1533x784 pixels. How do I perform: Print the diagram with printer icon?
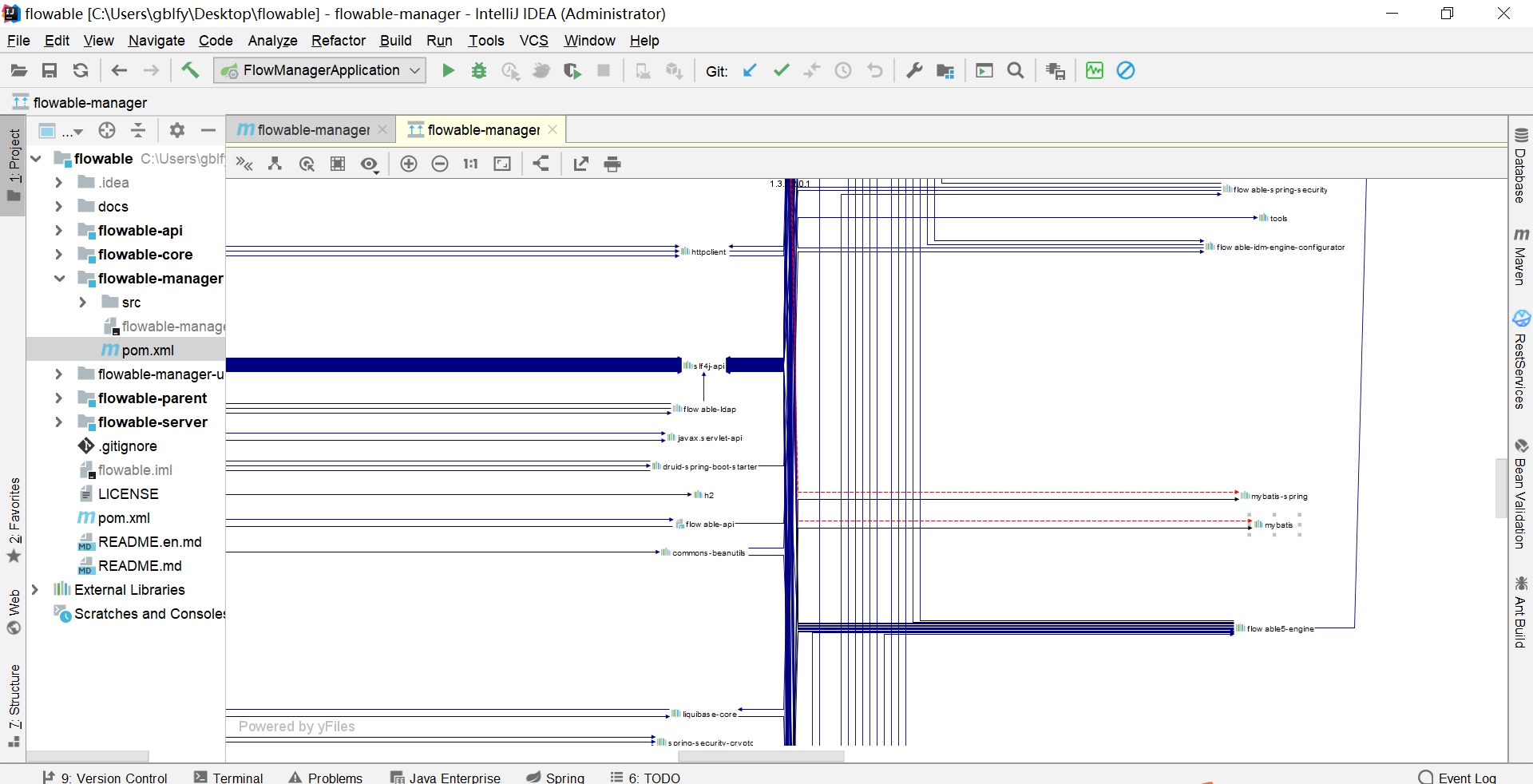612,164
